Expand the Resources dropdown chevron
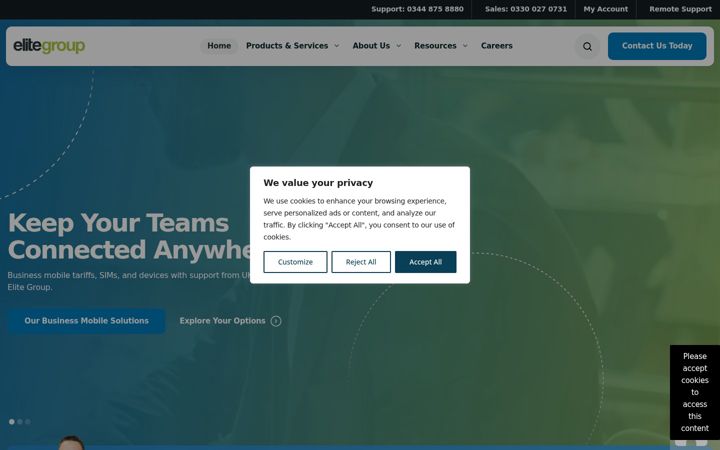 tap(465, 46)
